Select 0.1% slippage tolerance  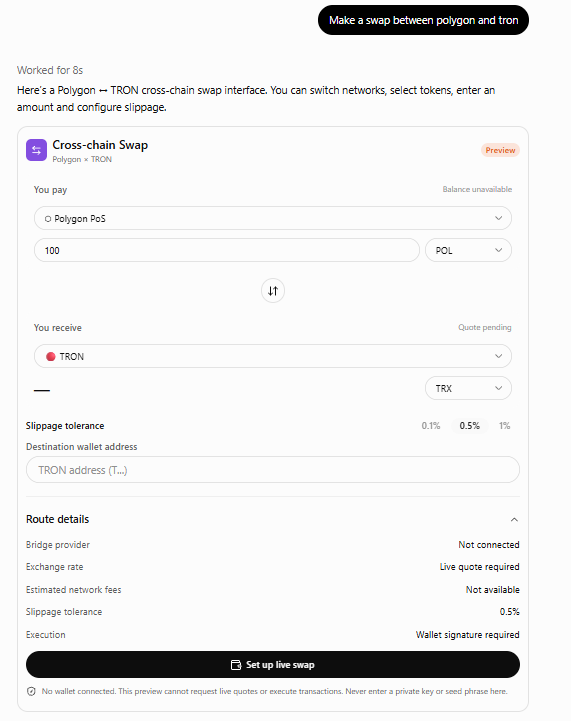pyautogui.click(x=431, y=426)
